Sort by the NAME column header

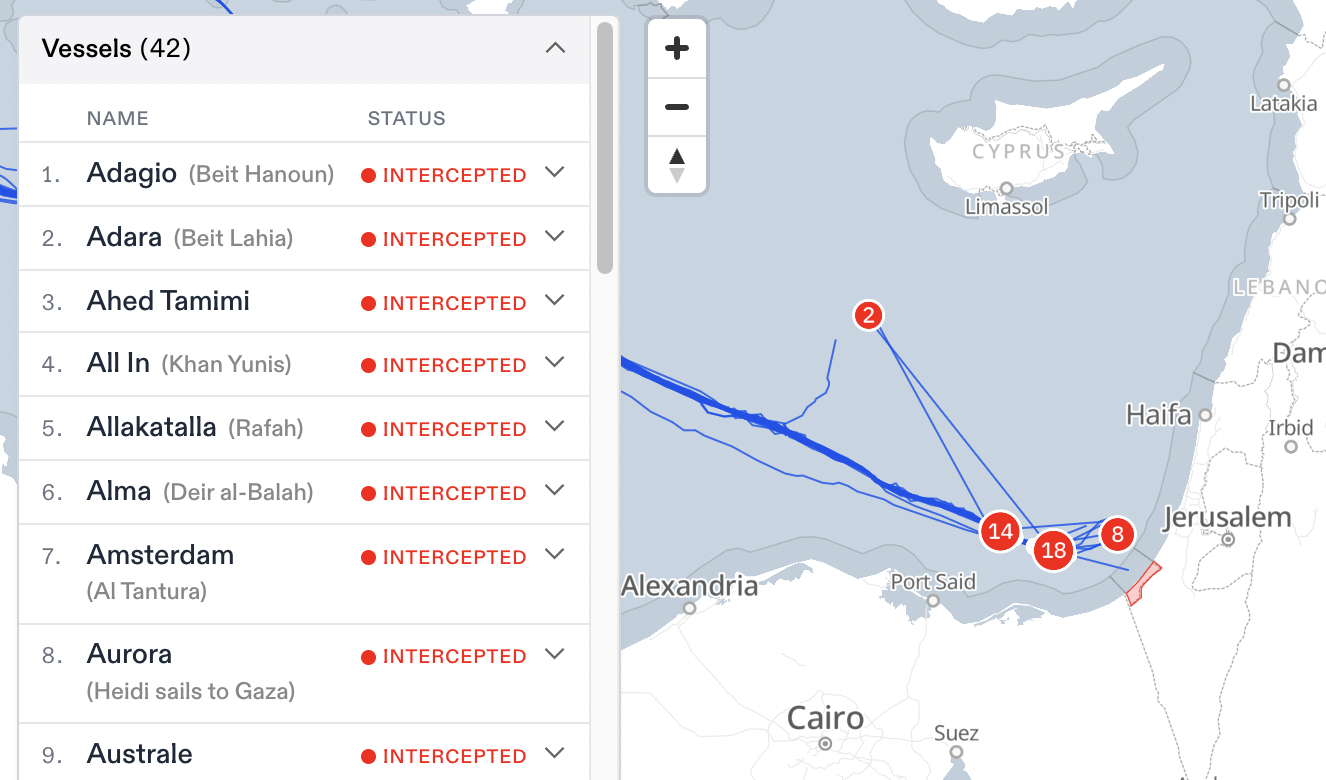[x=117, y=118]
